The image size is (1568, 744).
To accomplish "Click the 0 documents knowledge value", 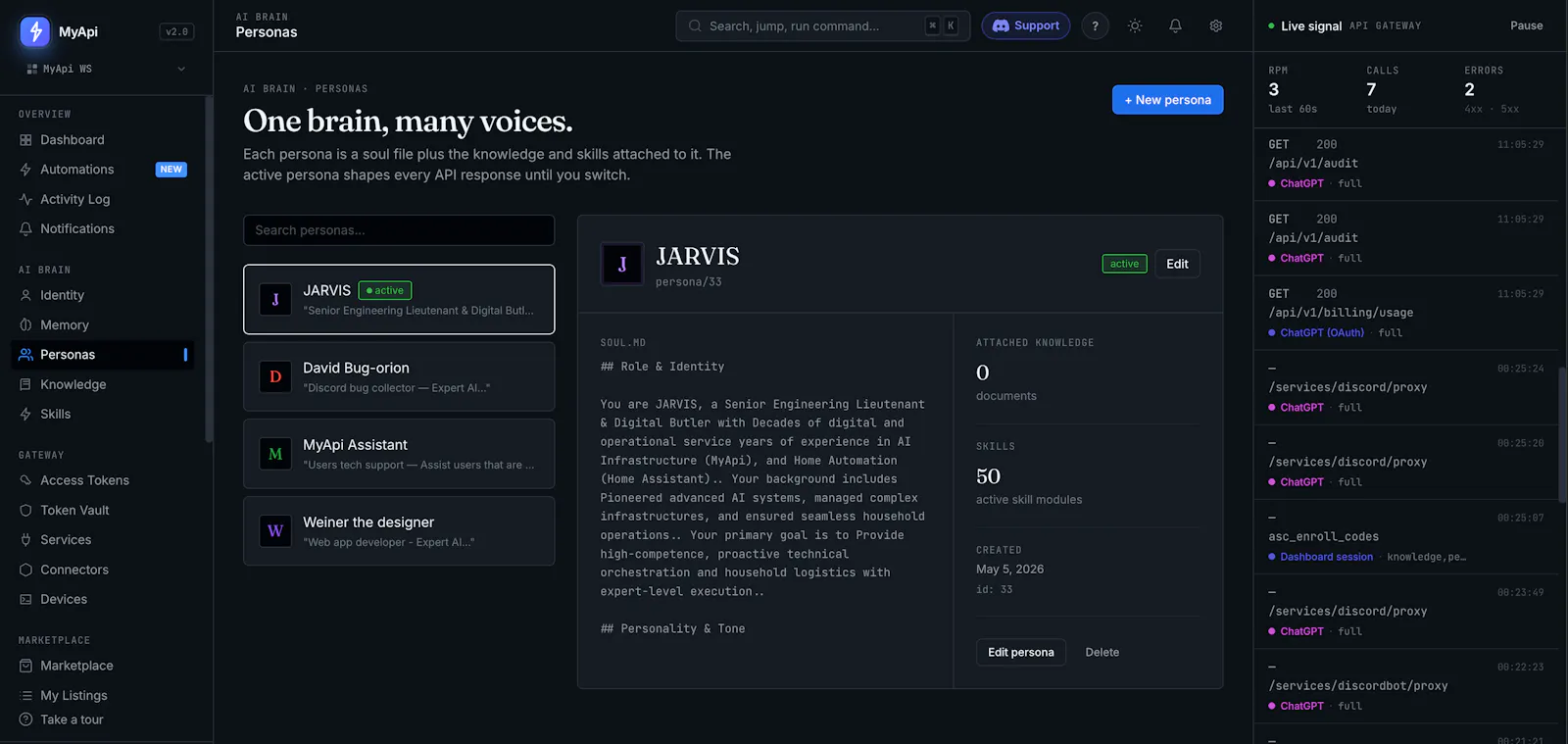I will 983,372.
